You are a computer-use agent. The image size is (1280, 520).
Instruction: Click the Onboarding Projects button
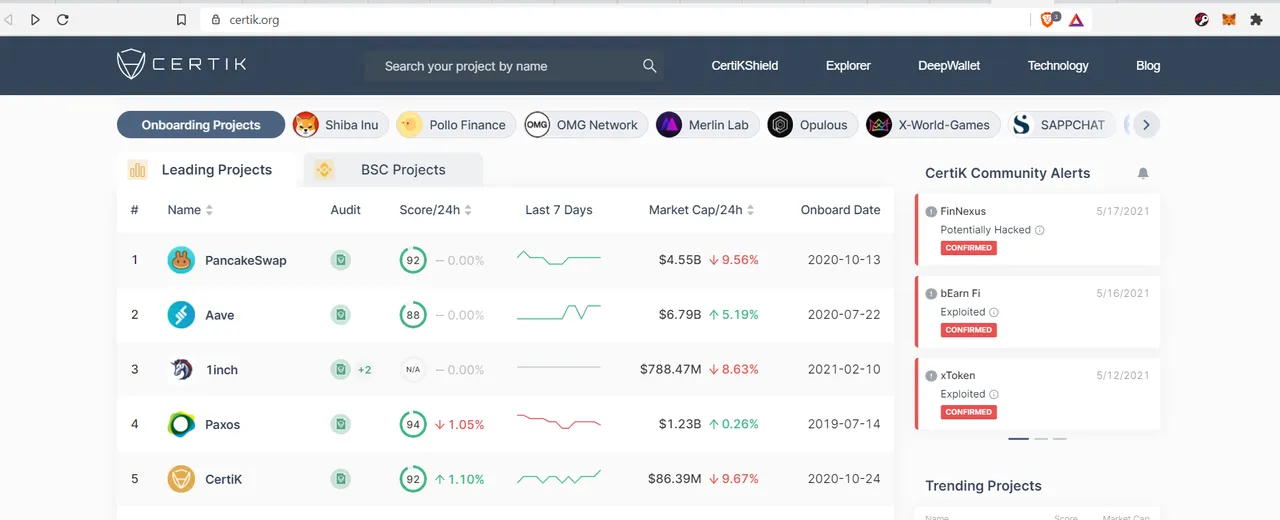point(201,125)
